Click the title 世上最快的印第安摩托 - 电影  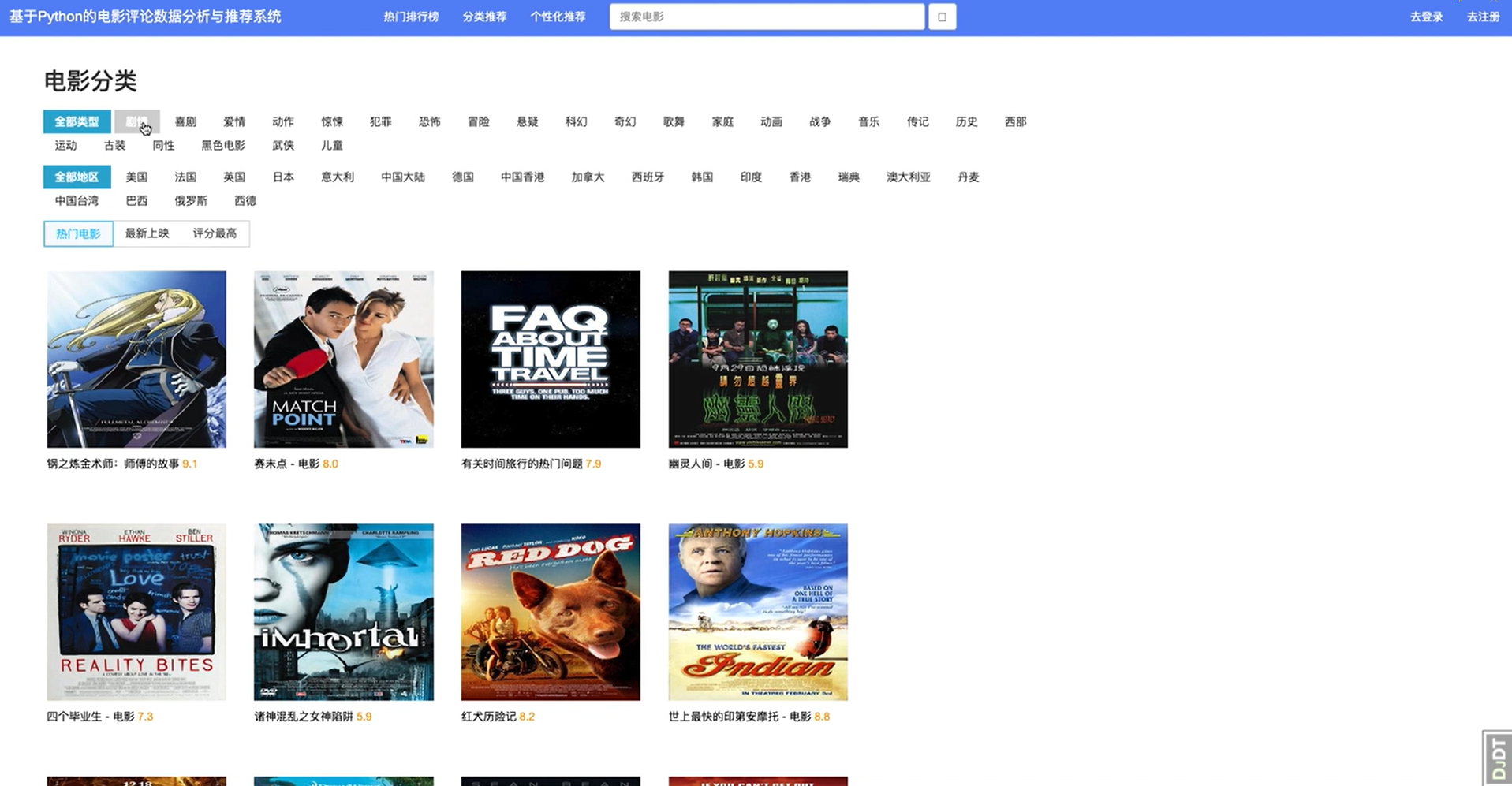pyautogui.click(x=740, y=717)
